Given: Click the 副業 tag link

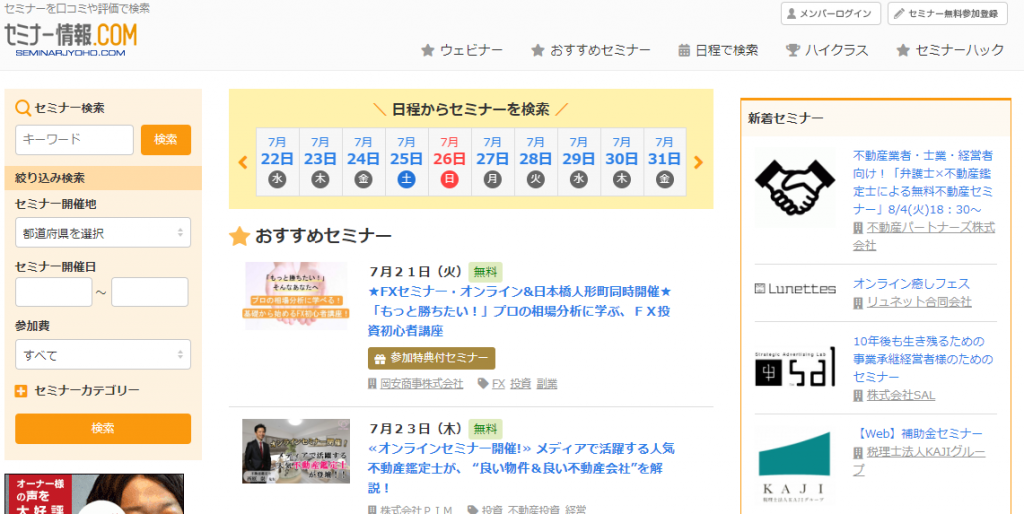Looking at the screenshot, I should [547, 383].
